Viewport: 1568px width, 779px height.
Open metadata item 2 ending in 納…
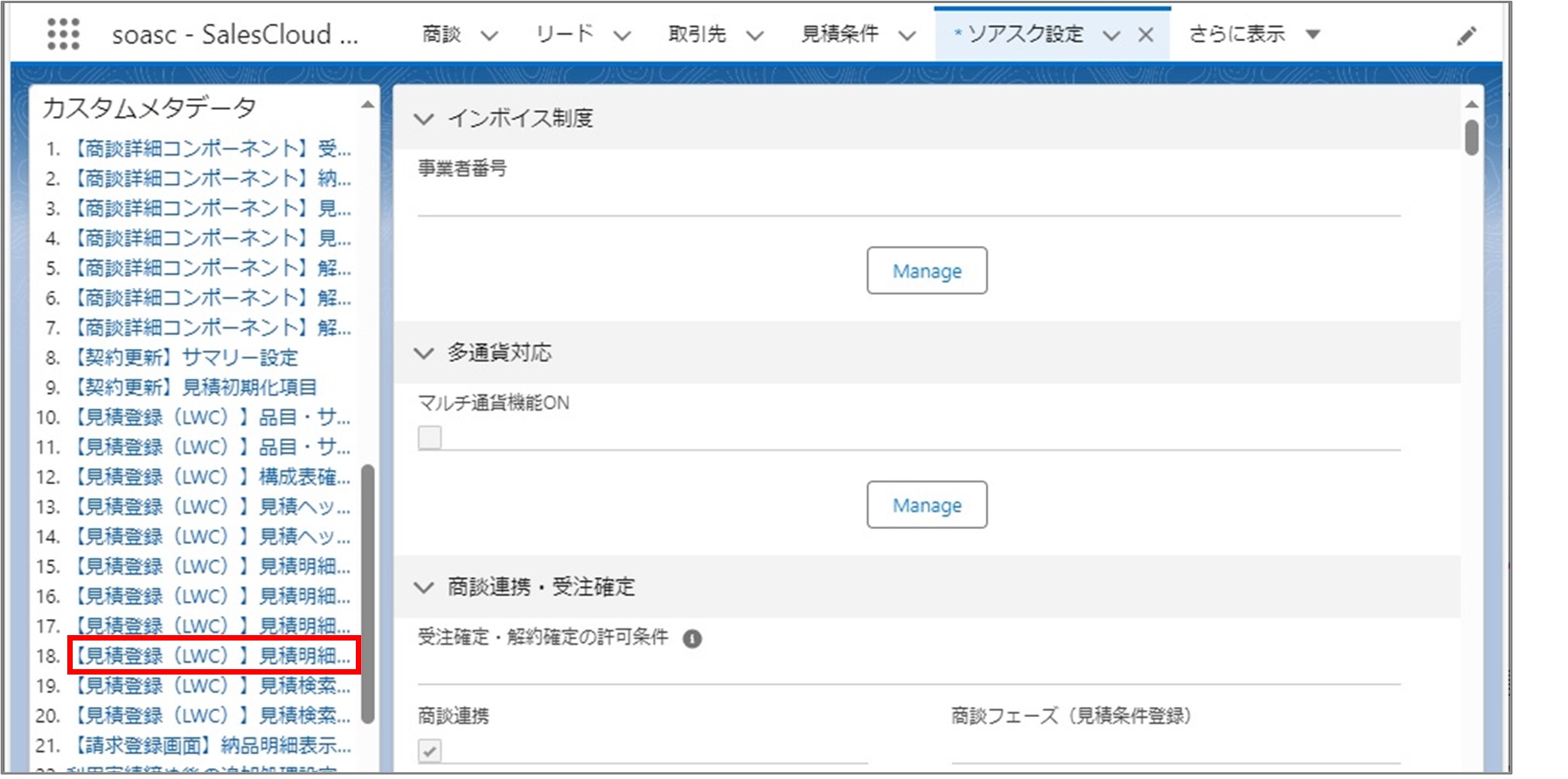(212, 179)
